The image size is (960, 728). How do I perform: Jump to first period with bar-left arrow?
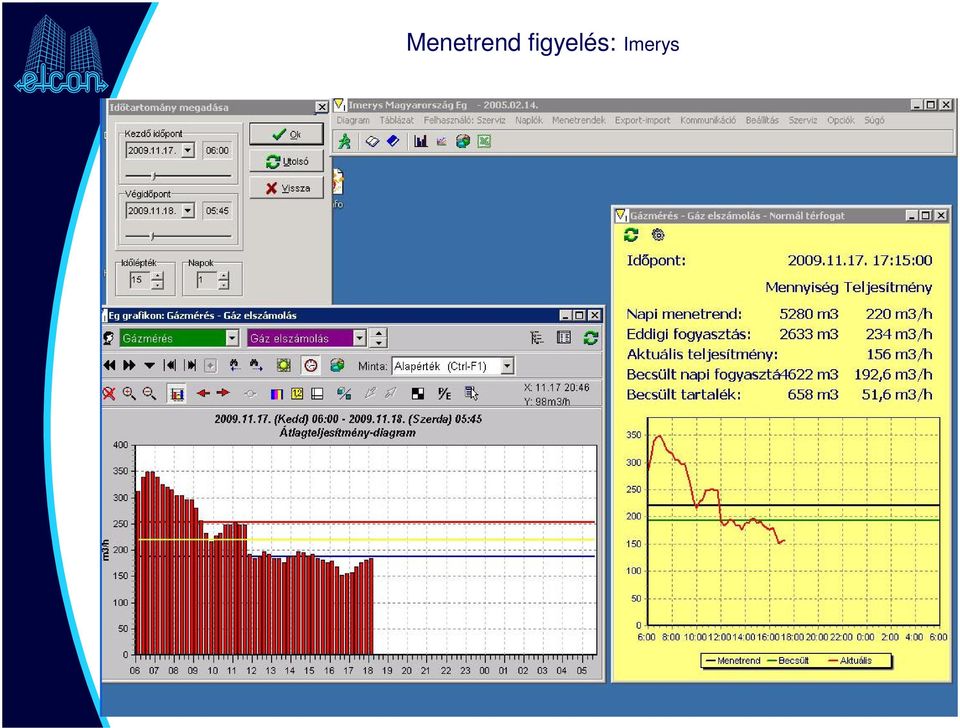(x=170, y=366)
